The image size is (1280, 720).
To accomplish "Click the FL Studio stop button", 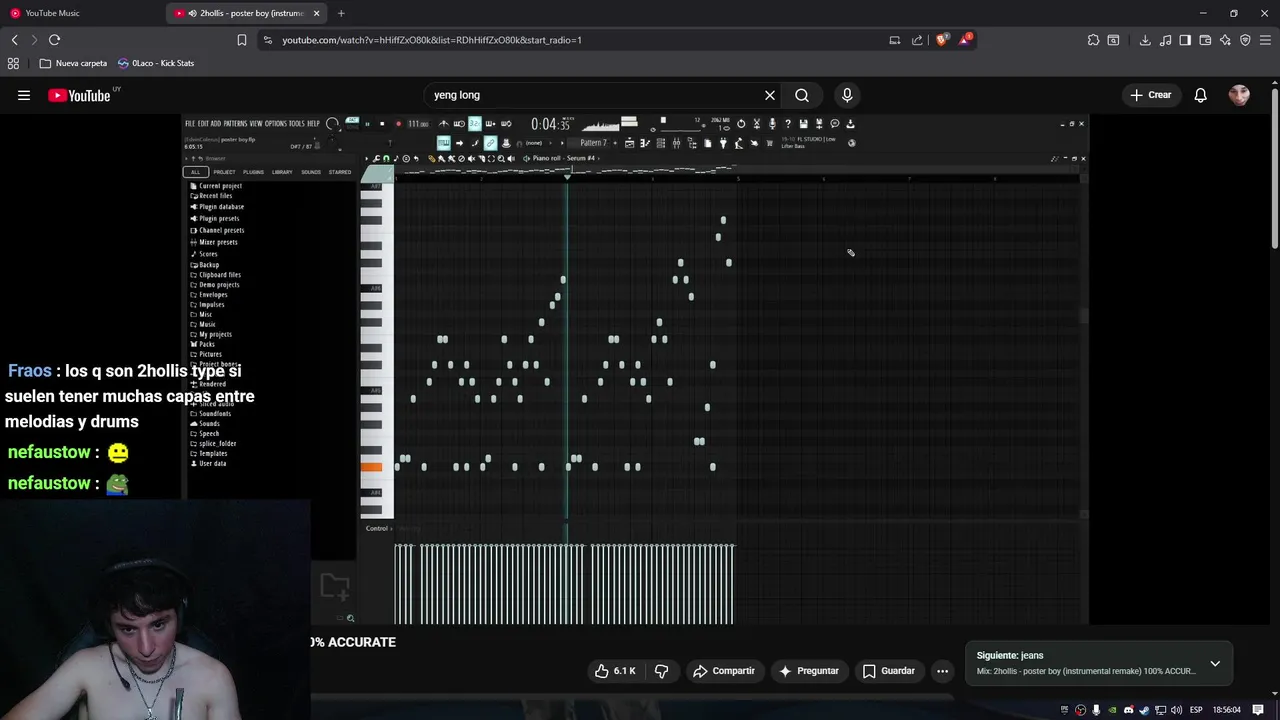I will click(382, 124).
